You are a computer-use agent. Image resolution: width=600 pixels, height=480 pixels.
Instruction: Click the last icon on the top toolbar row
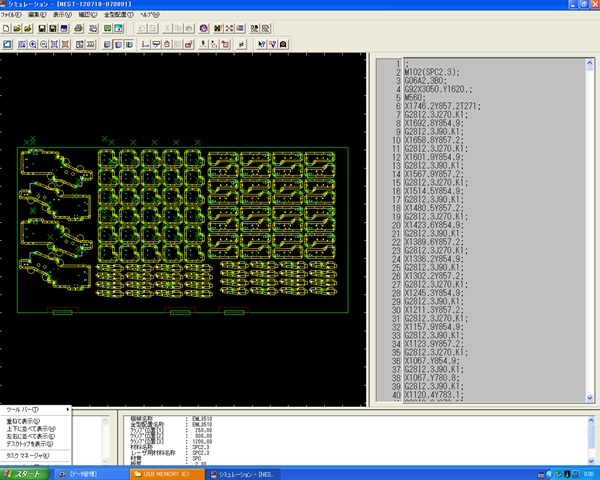click(266, 28)
